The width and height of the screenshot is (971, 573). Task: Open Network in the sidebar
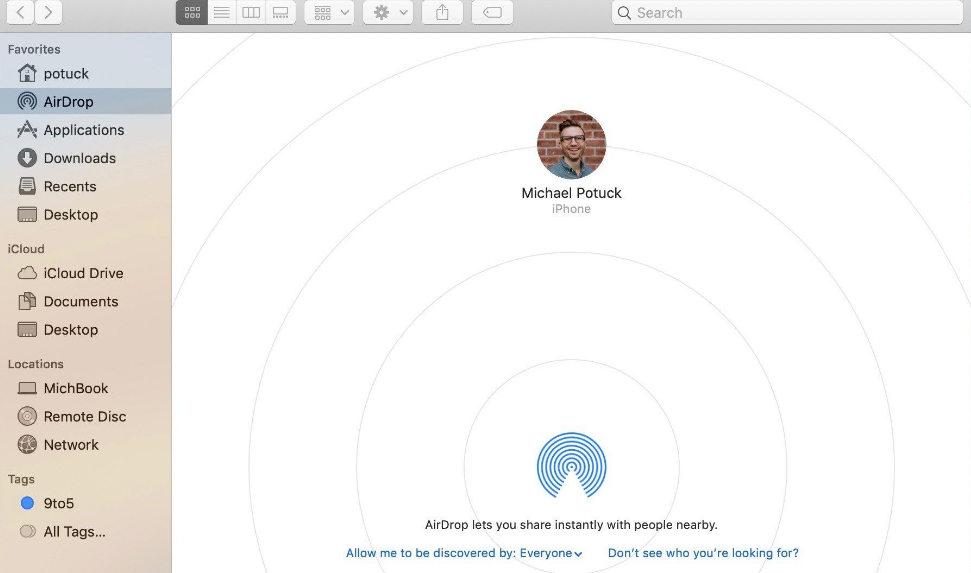pyautogui.click(x=85, y=445)
